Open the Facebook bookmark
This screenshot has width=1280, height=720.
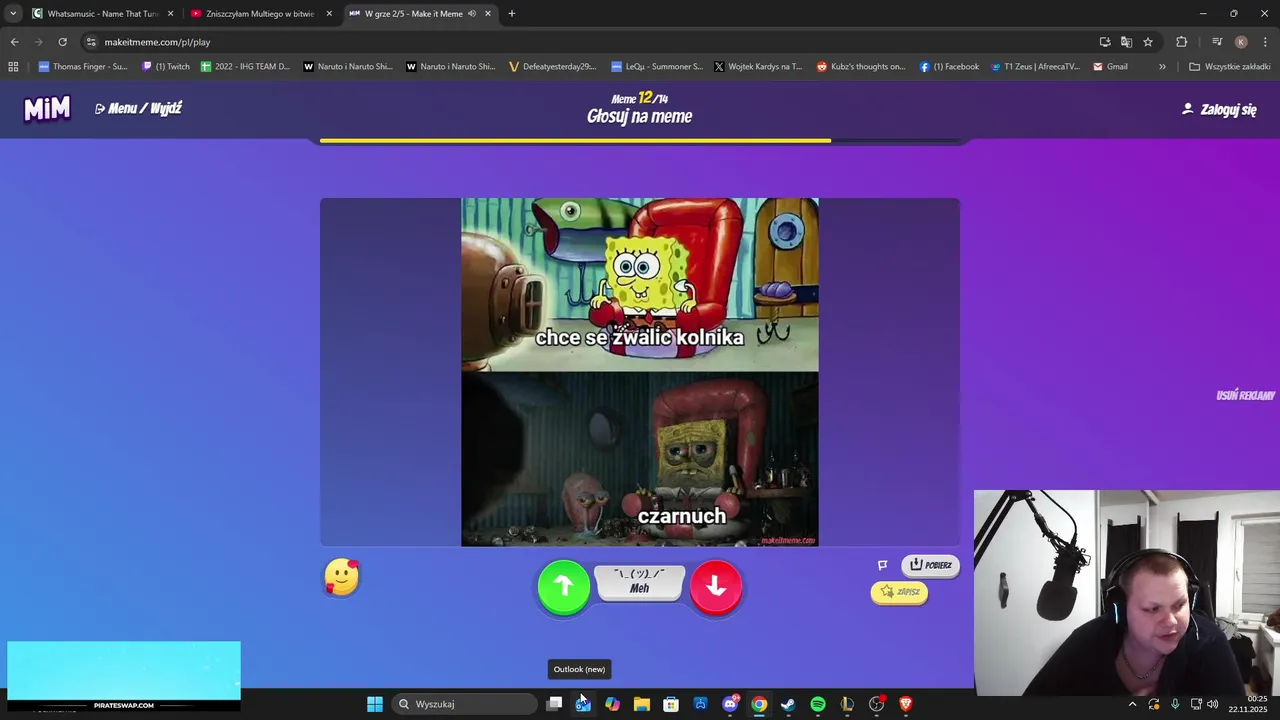pos(949,67)
